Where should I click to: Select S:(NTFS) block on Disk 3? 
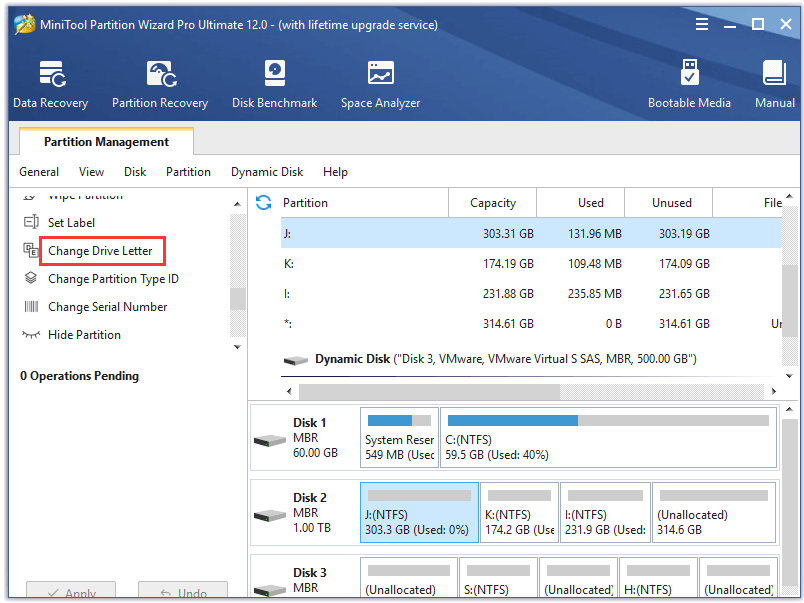(498, 577)
